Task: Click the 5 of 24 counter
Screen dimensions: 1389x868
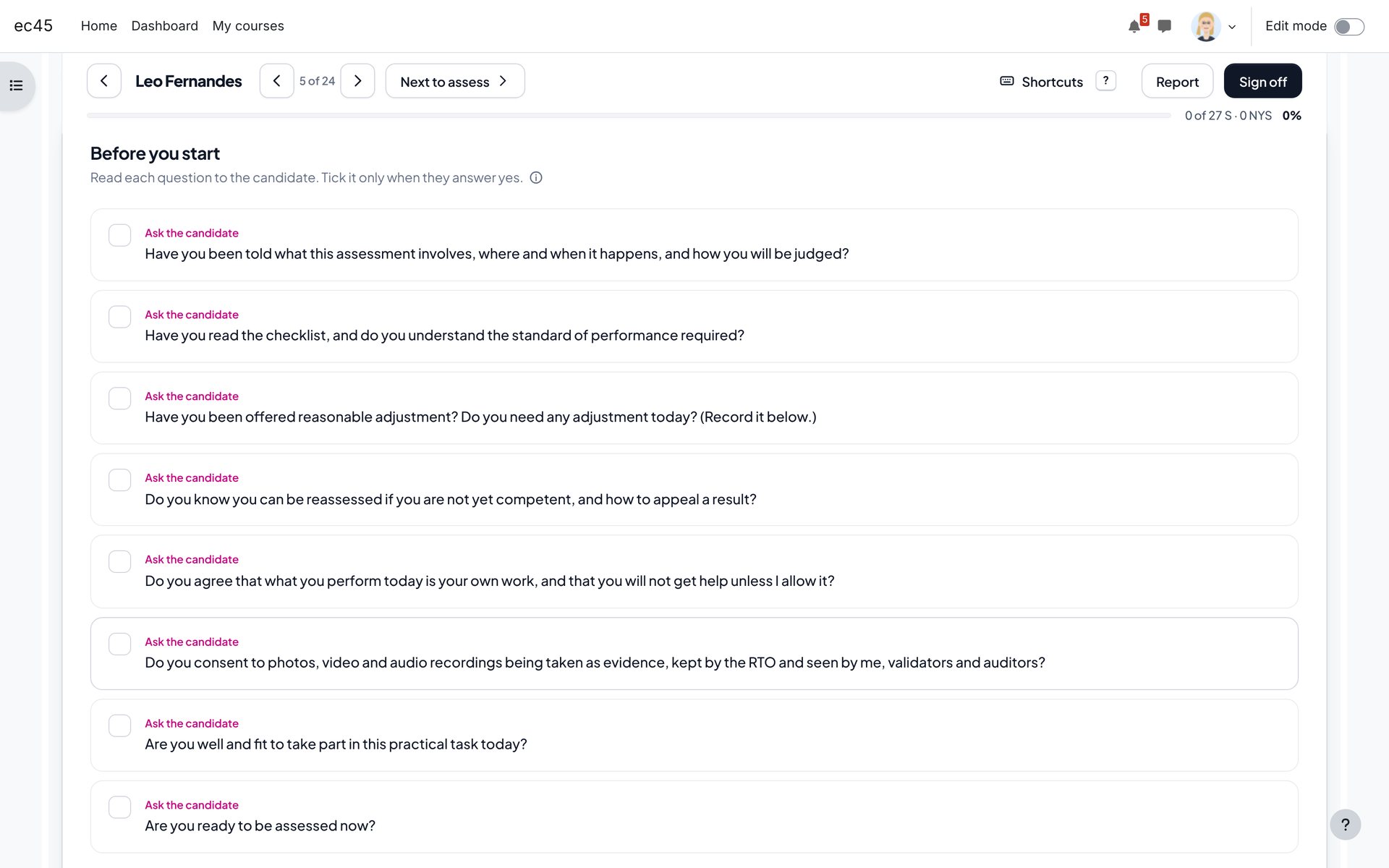Action: [317, 81]
